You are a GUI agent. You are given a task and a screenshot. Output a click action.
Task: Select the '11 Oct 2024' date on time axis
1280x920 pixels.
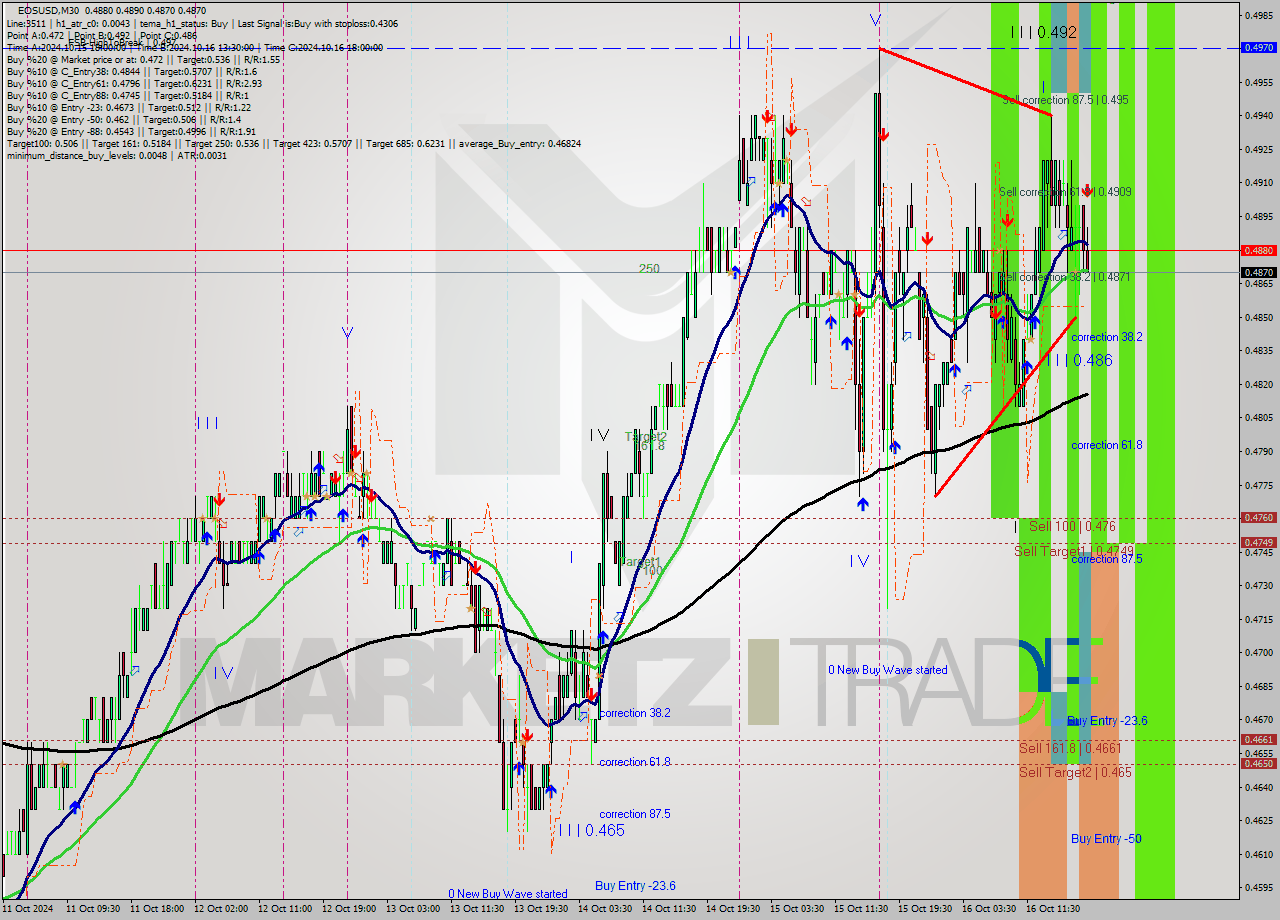tap(28, 909)
